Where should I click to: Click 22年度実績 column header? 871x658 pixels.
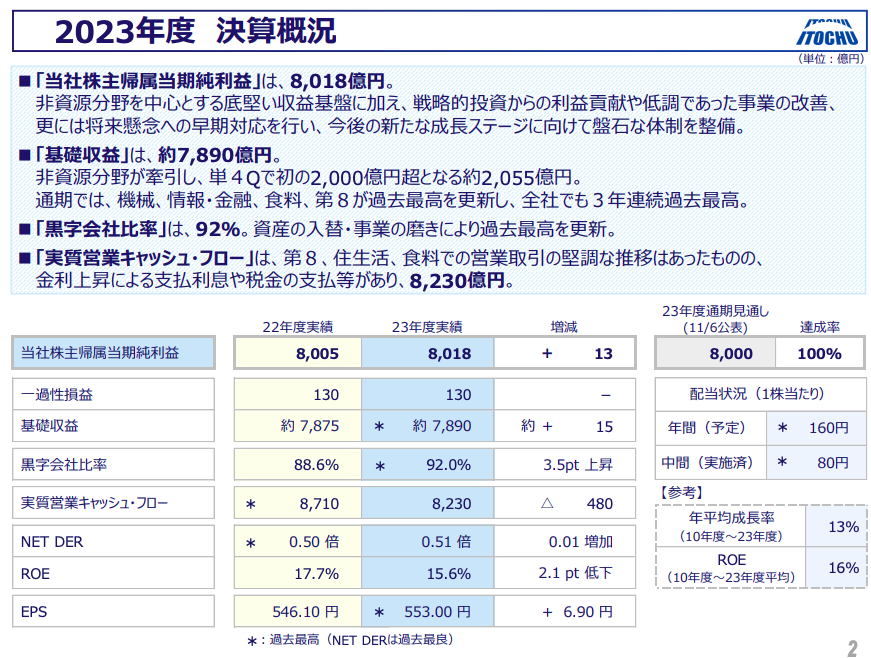tap(298, 327)
